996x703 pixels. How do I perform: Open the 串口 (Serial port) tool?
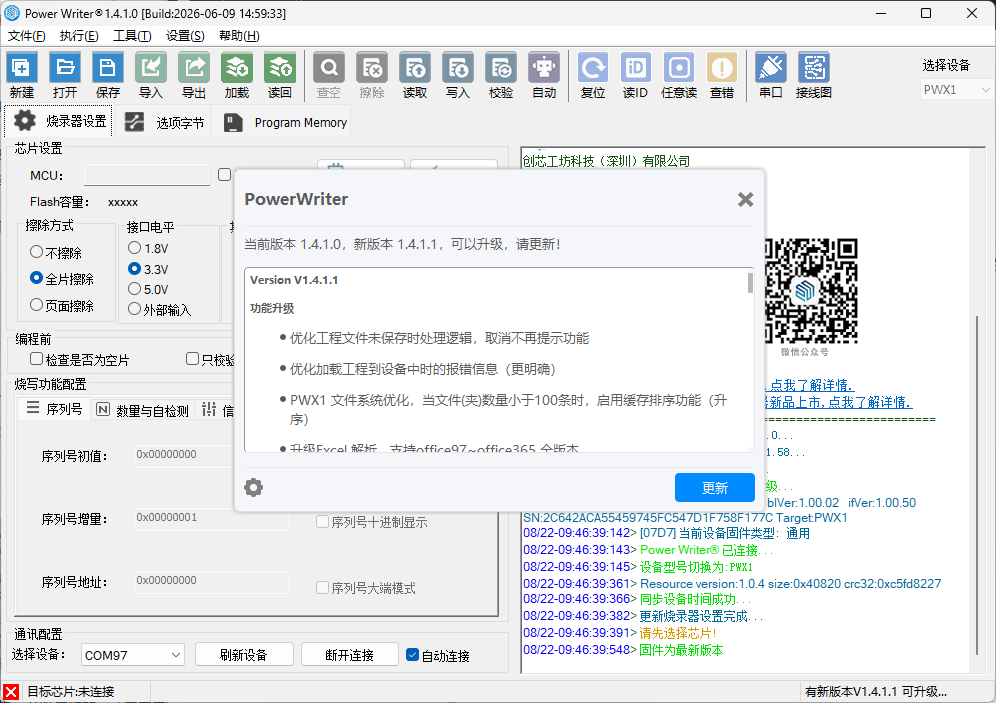771,75
